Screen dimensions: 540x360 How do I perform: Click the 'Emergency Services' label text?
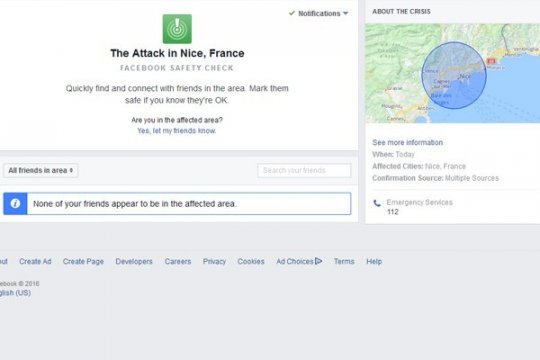[419, 202]
